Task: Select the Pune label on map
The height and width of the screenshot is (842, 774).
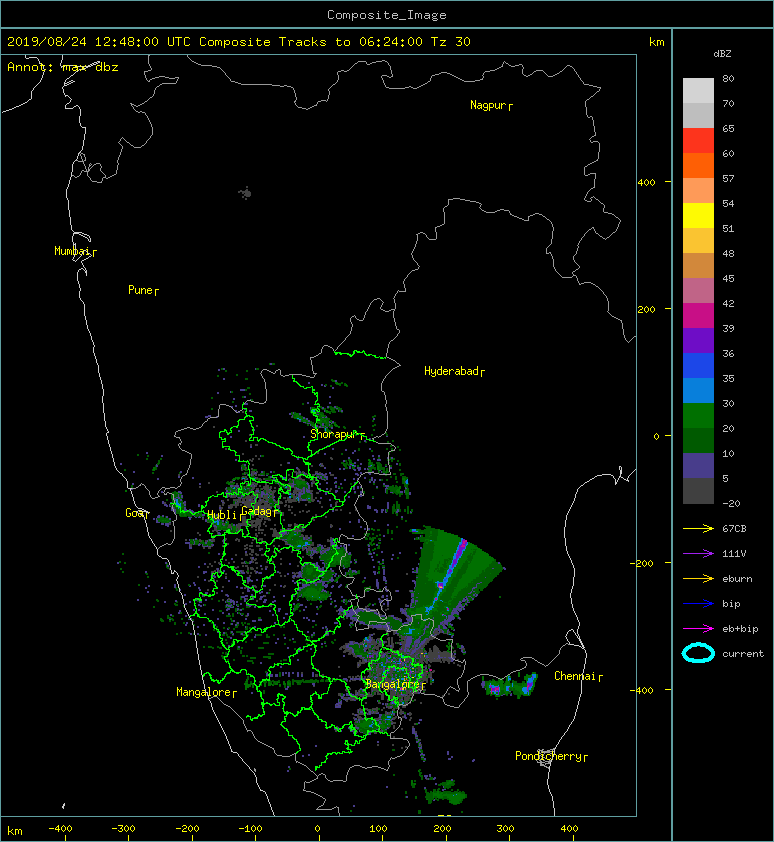Action: coord(140,290)
